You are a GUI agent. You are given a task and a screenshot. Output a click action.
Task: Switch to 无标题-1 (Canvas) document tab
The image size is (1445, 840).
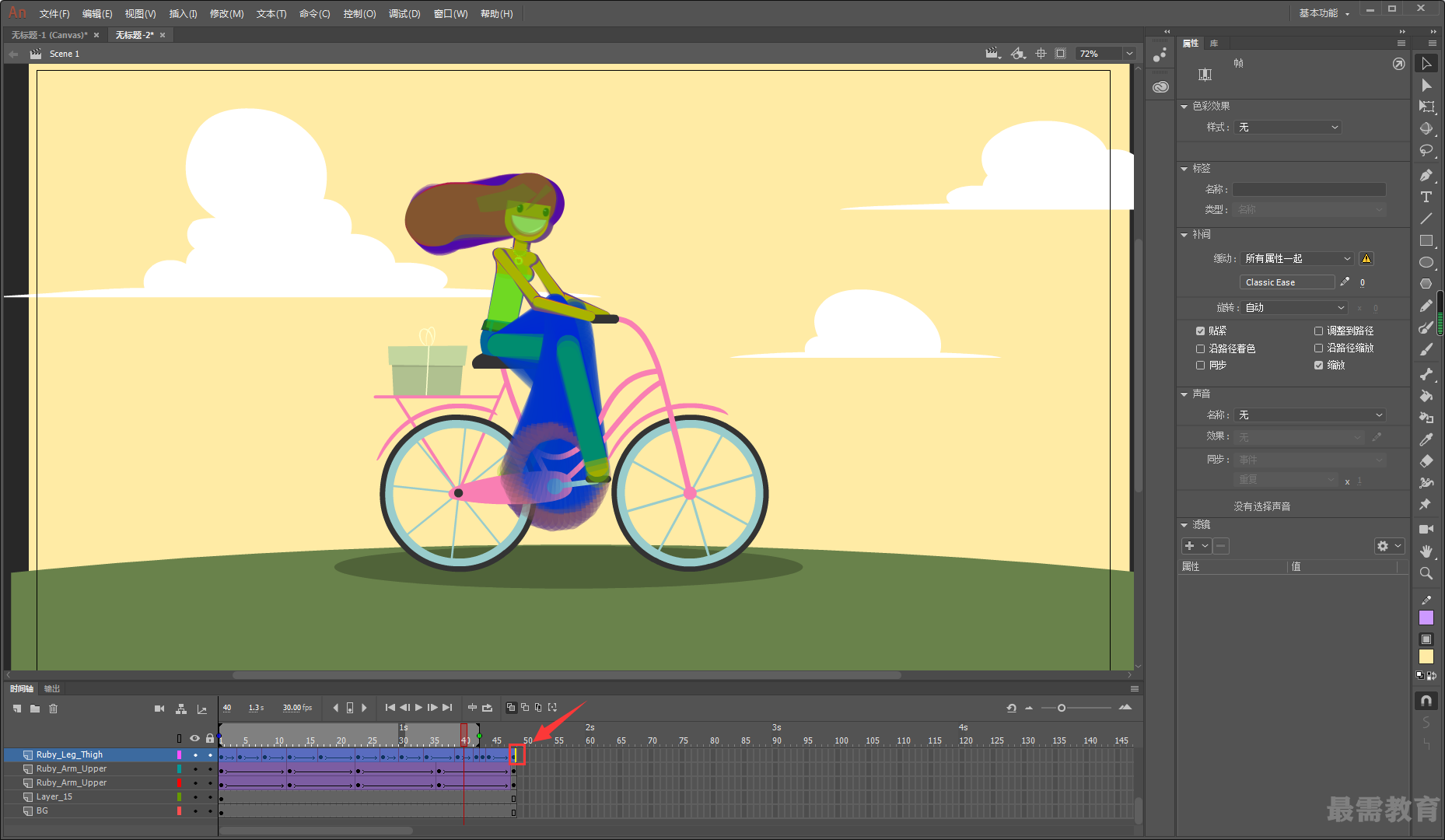[x=49, y=35]
